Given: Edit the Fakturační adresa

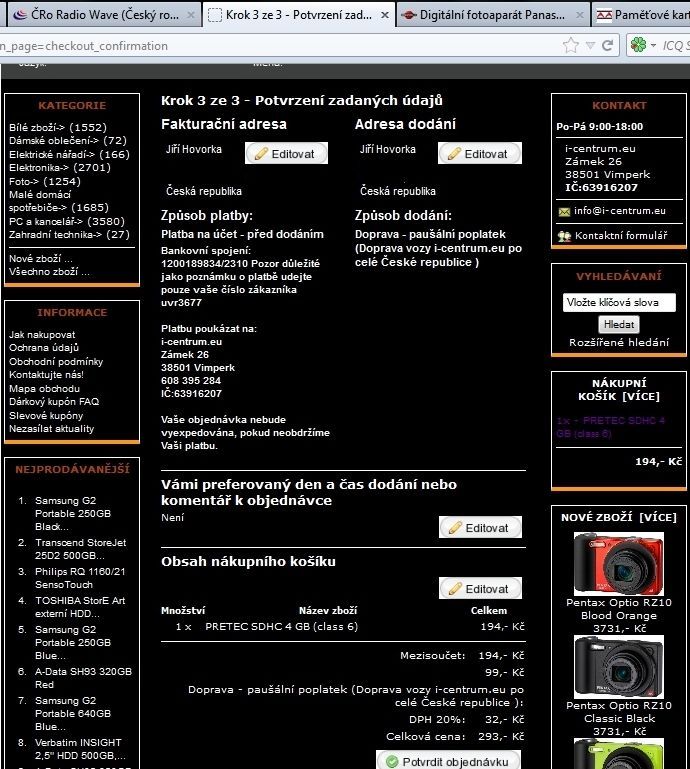Looking at the screenshot, I should (x=286, y=154).
